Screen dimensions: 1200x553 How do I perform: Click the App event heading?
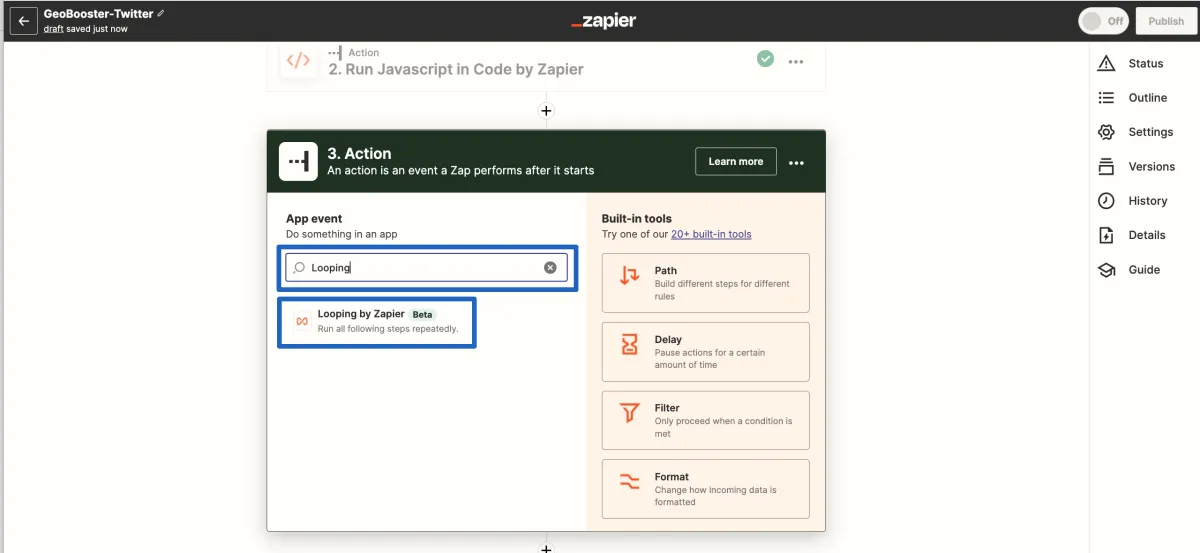point(314,218)
